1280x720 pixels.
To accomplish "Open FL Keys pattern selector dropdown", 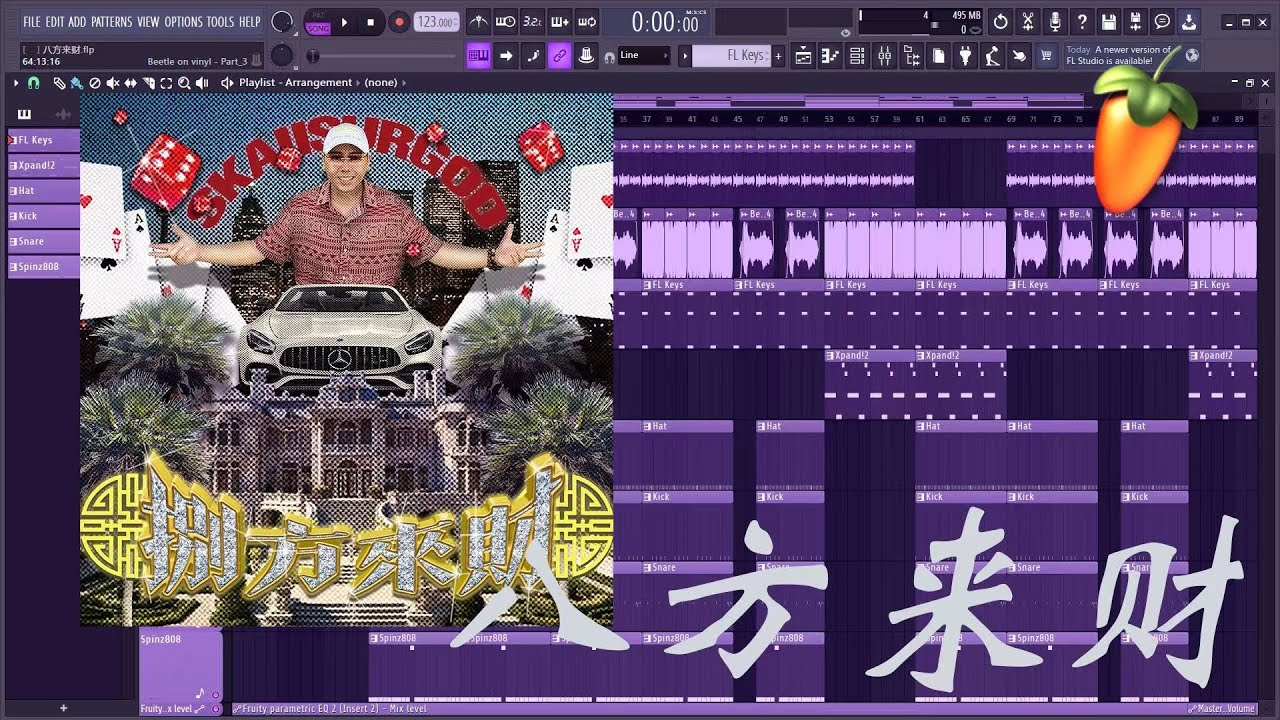I will [732, 56].
